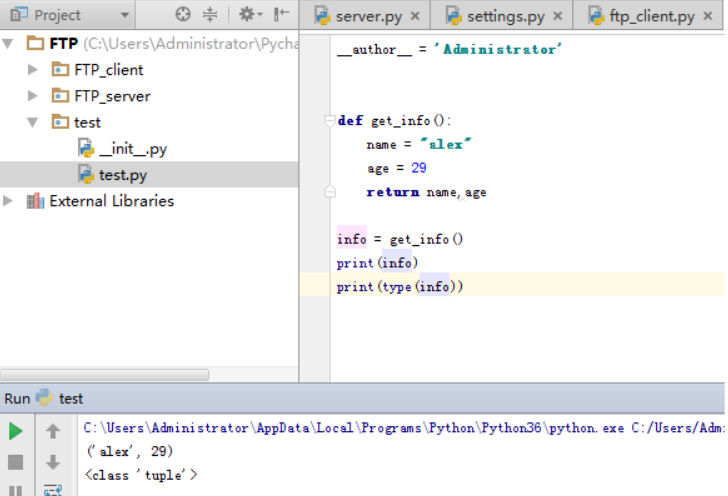This screenshot has height=496, width=728.
Task: Select the test folder
Action: tap(87, 123)
